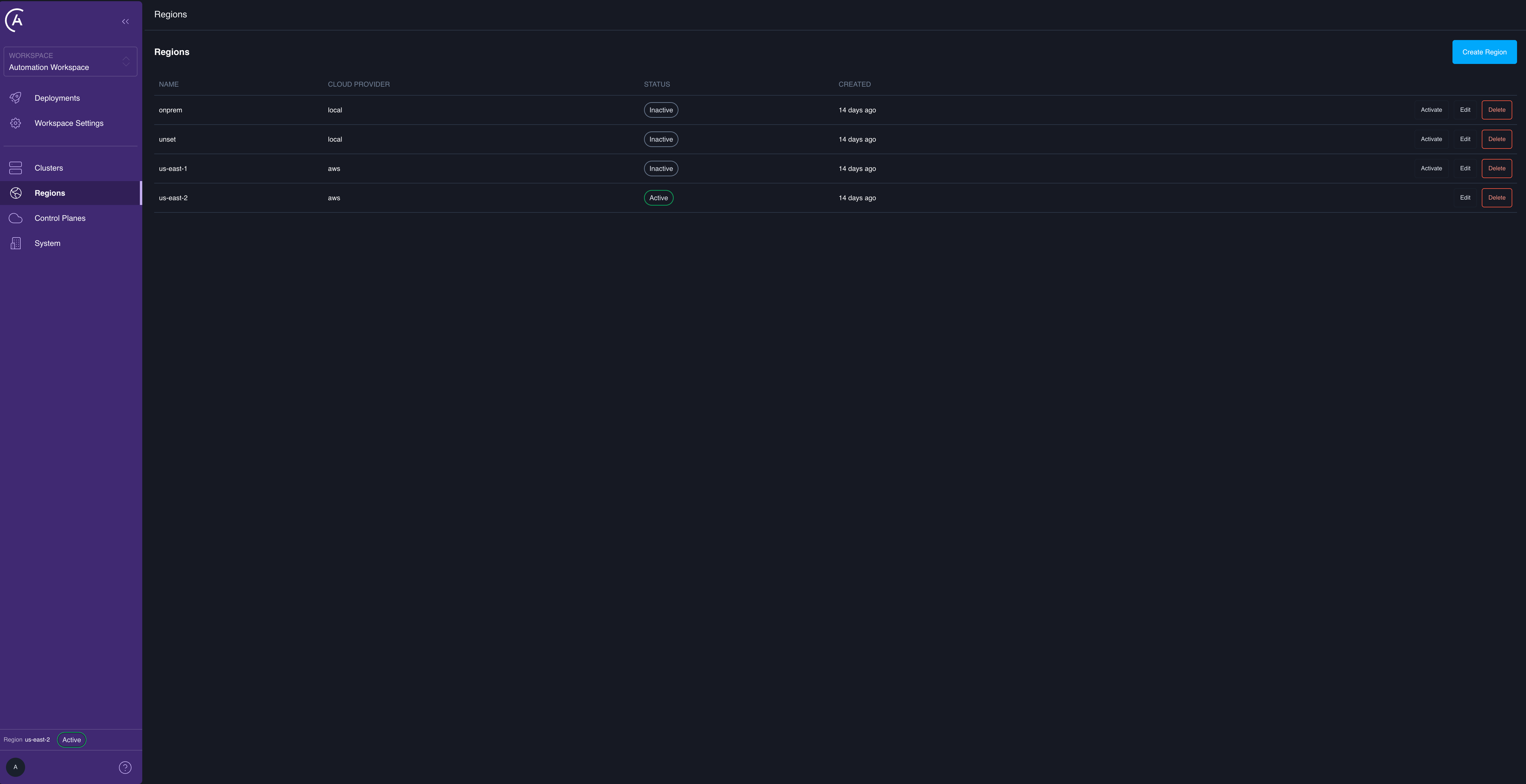Delete the us-east-1 region

pyautogui.click(x=1496, y=169)
